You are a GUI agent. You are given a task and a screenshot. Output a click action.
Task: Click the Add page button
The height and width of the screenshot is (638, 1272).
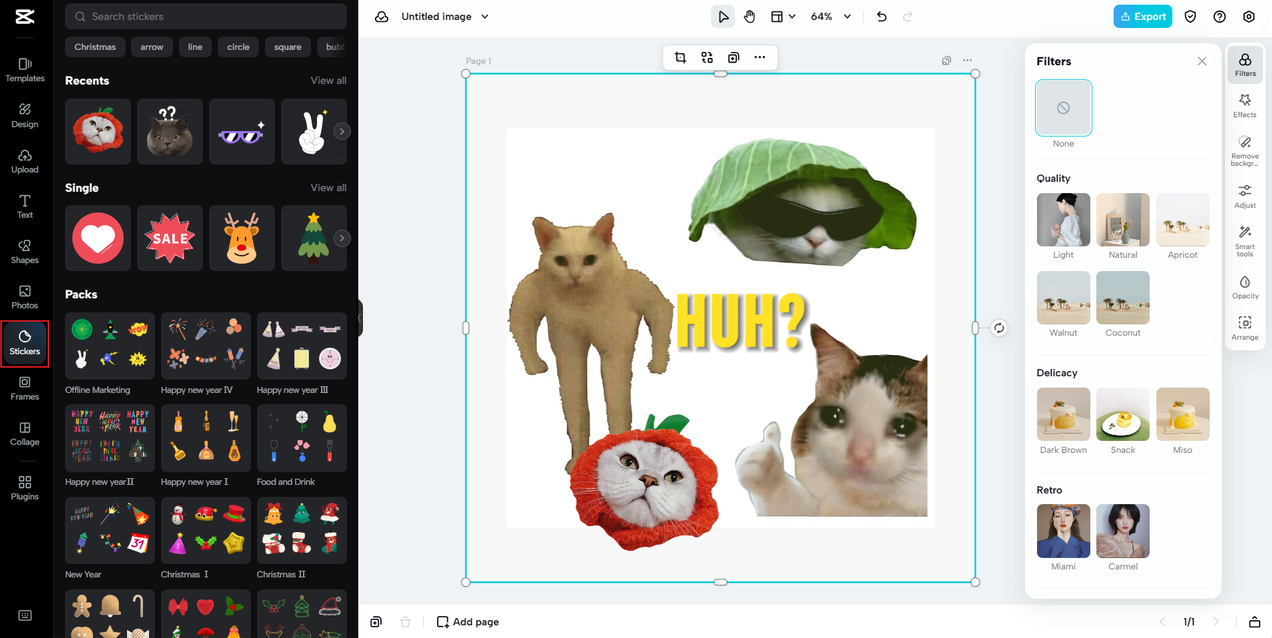click(467, 622)
